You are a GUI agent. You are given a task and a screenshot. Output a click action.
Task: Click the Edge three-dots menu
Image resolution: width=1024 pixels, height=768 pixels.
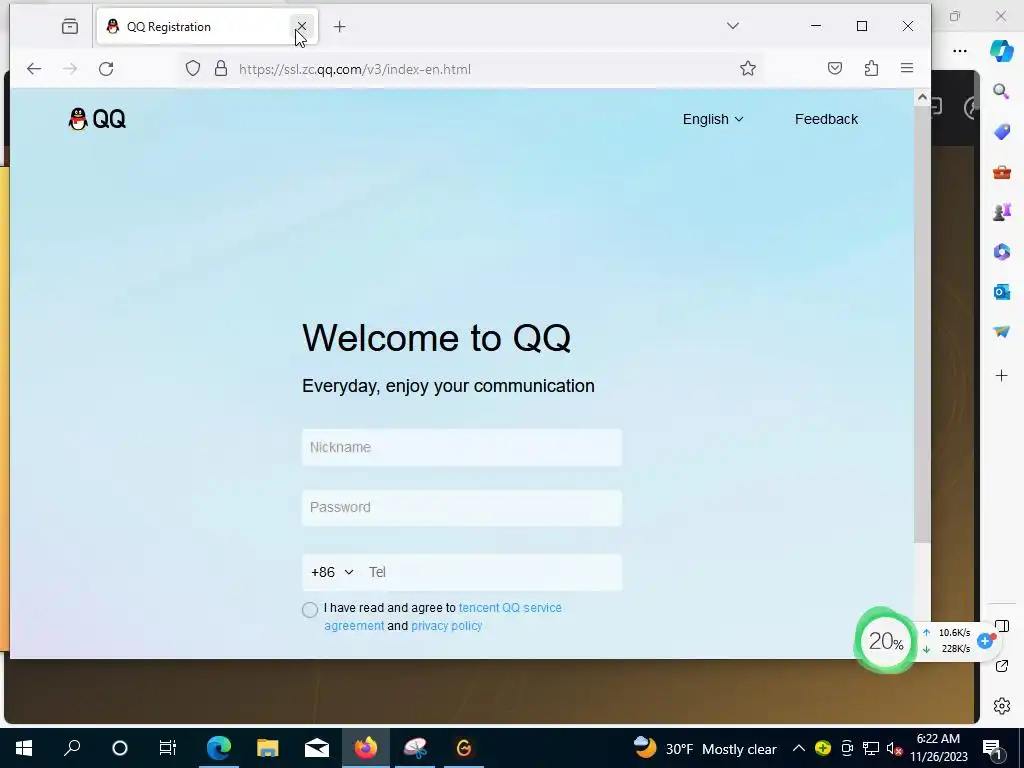click(959, 51)
